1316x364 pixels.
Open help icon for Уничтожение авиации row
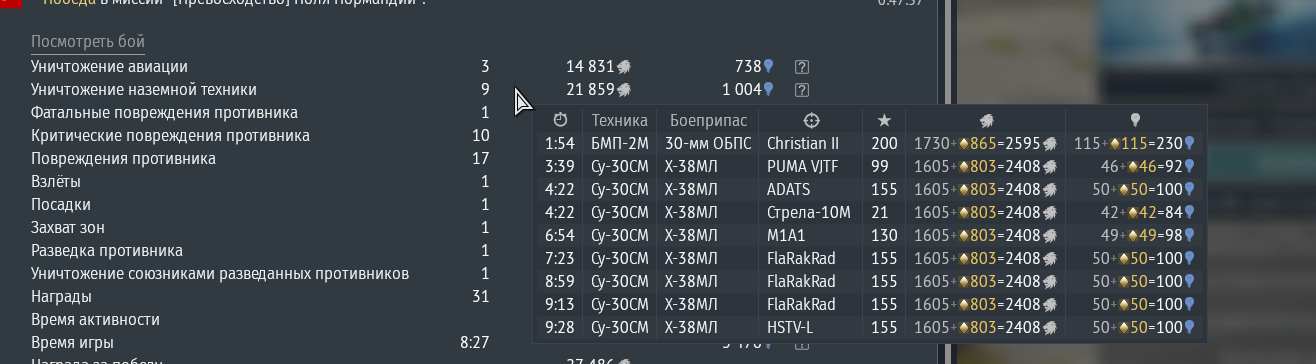(x=802, y=67)
